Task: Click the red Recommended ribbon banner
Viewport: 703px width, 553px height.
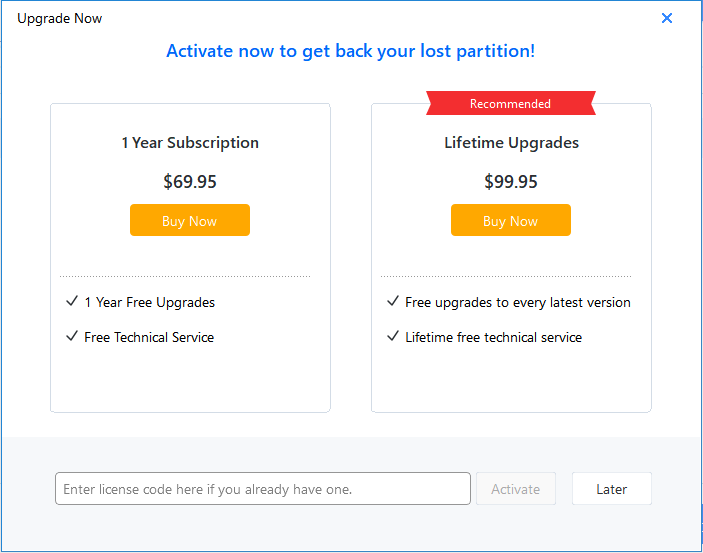Action: coord(510,104)
